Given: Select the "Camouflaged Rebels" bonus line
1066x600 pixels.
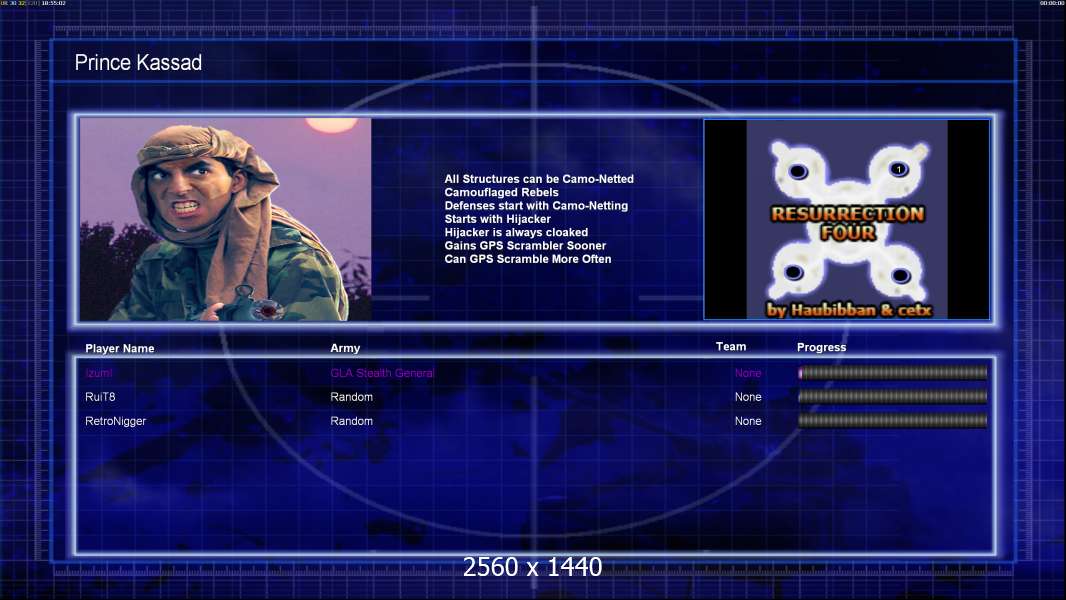Looking at the screenshot, I should click(502, 192).
